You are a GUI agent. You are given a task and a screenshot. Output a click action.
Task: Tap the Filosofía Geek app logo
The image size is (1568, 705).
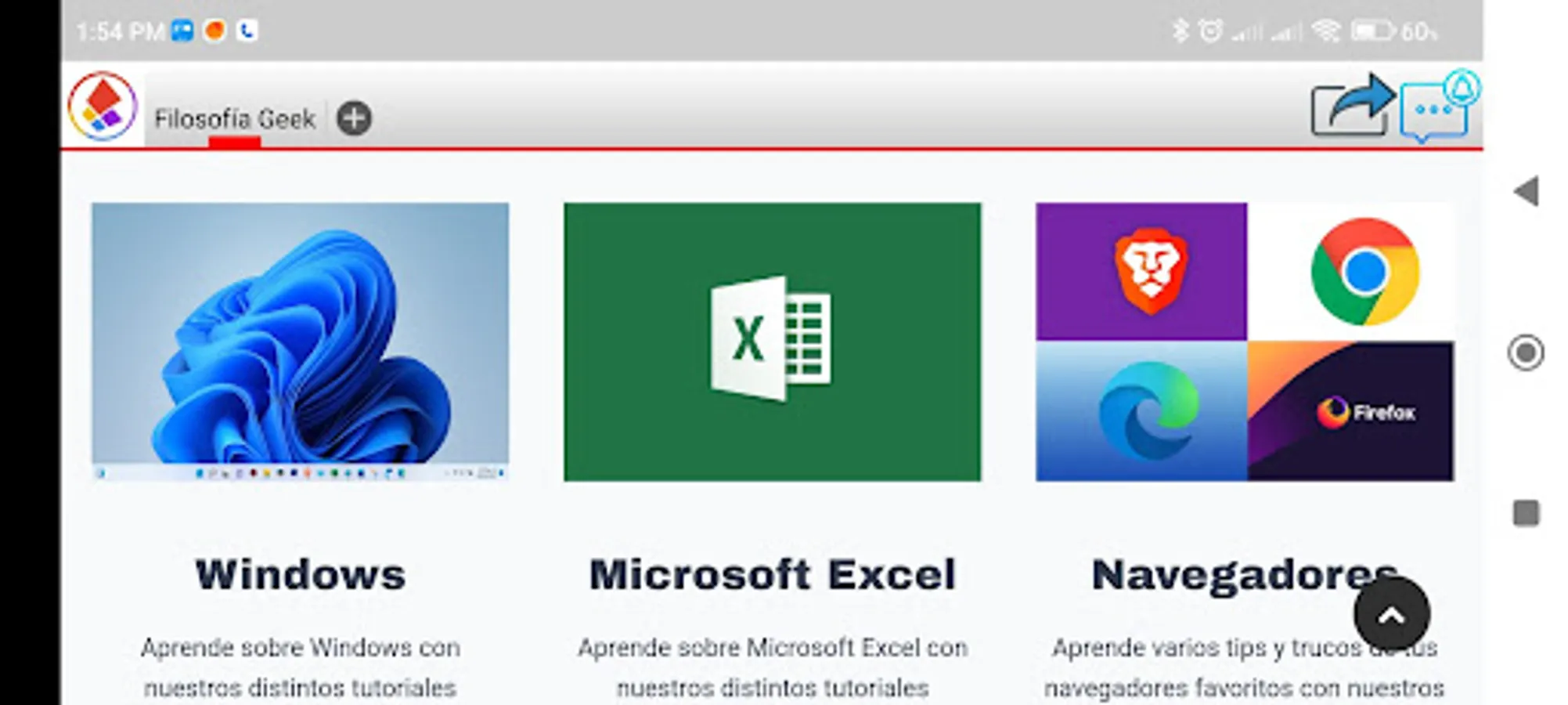103,107
